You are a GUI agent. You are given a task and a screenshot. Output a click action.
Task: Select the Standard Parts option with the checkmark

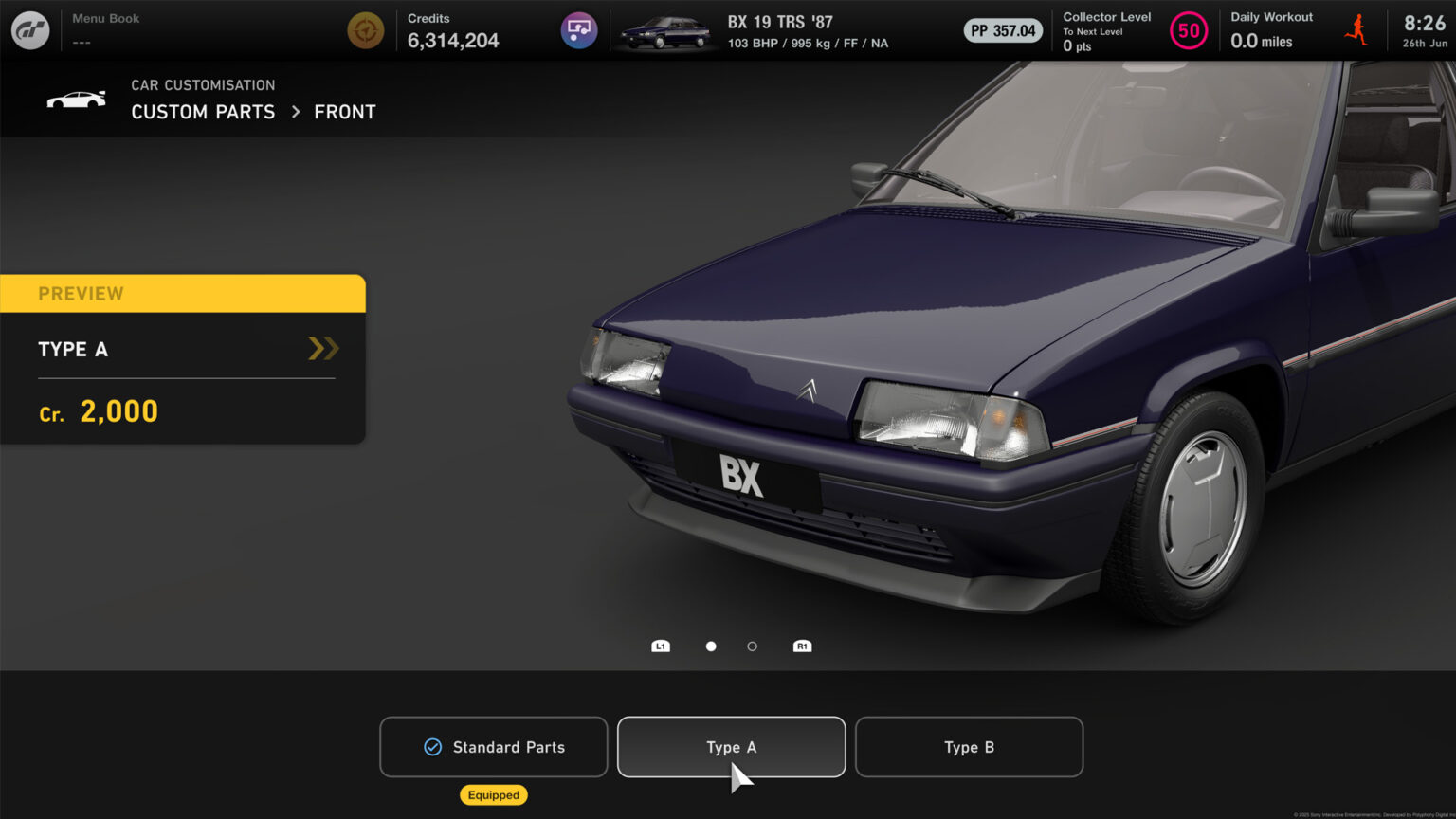[x=493, y=747]
